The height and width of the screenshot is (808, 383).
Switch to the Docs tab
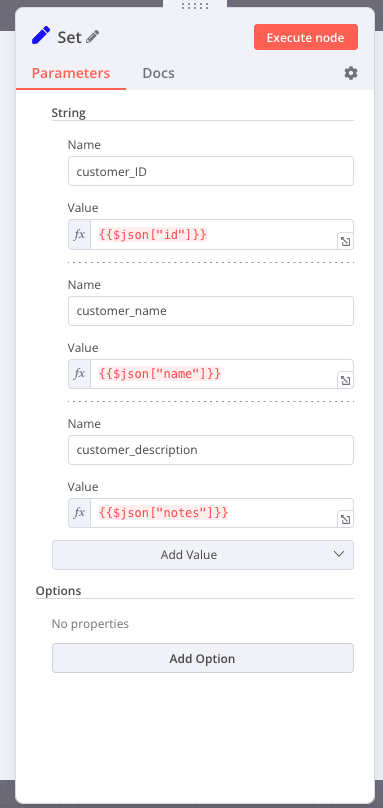click(158, 73)
